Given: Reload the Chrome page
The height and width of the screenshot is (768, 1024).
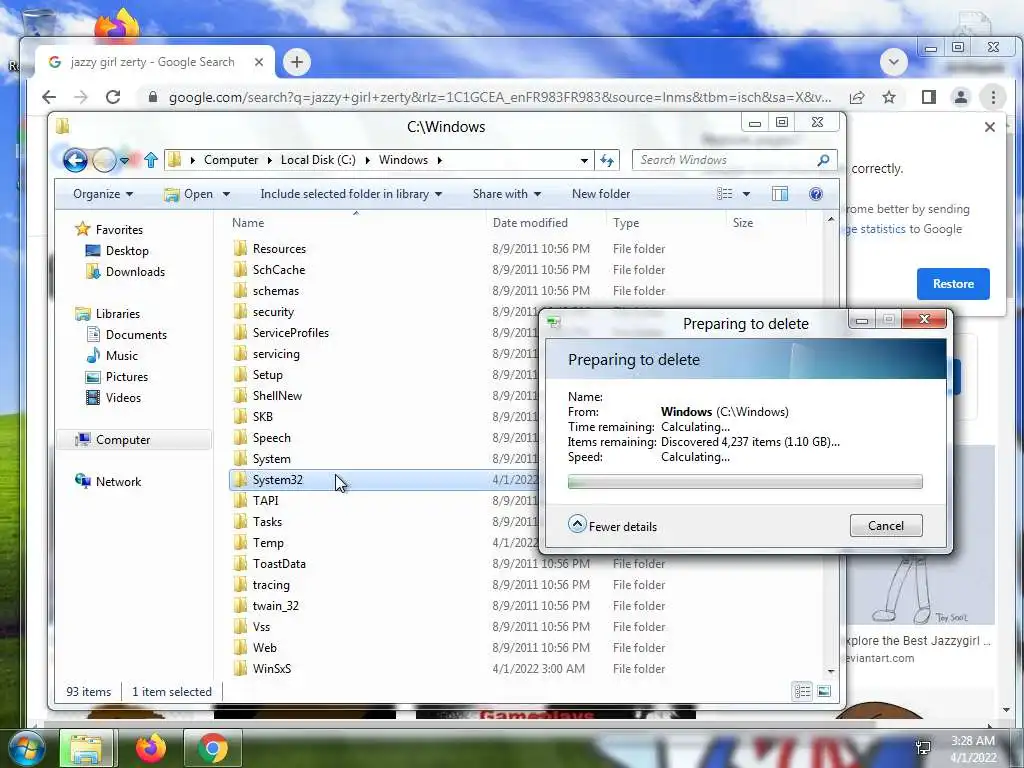Looking at the screenshot, I should [x=113, y=97].
